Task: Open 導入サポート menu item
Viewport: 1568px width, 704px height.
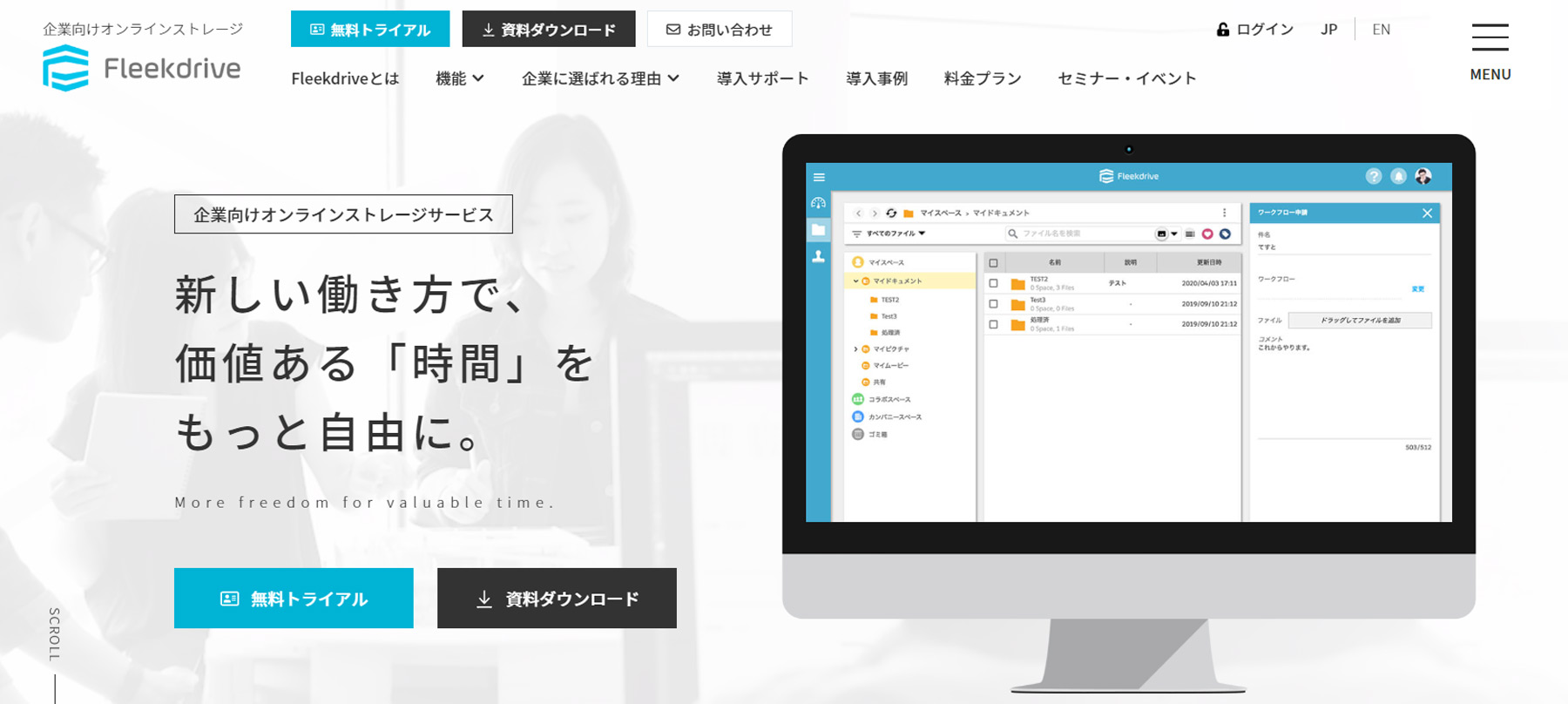Action: [763, 78]
